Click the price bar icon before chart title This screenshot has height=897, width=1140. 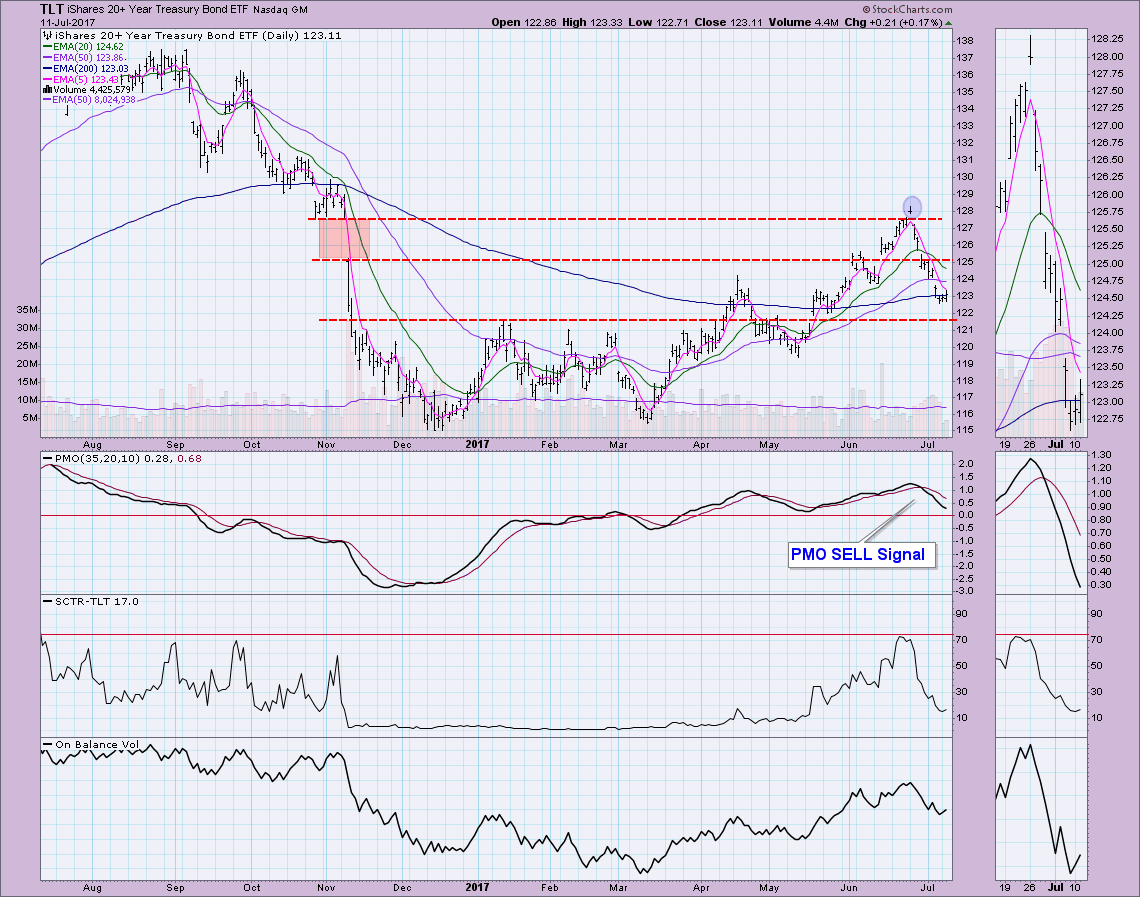(47, 34)
